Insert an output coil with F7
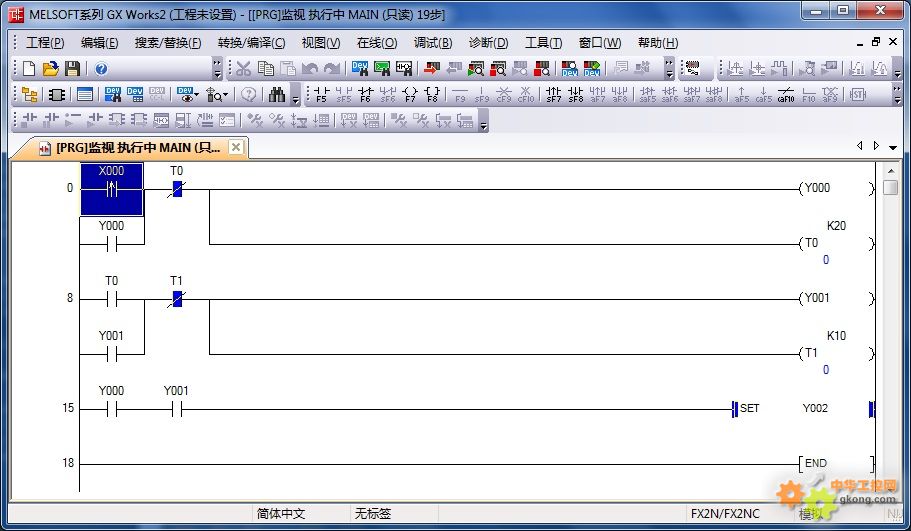911x531 pixels. coord(410,95)
